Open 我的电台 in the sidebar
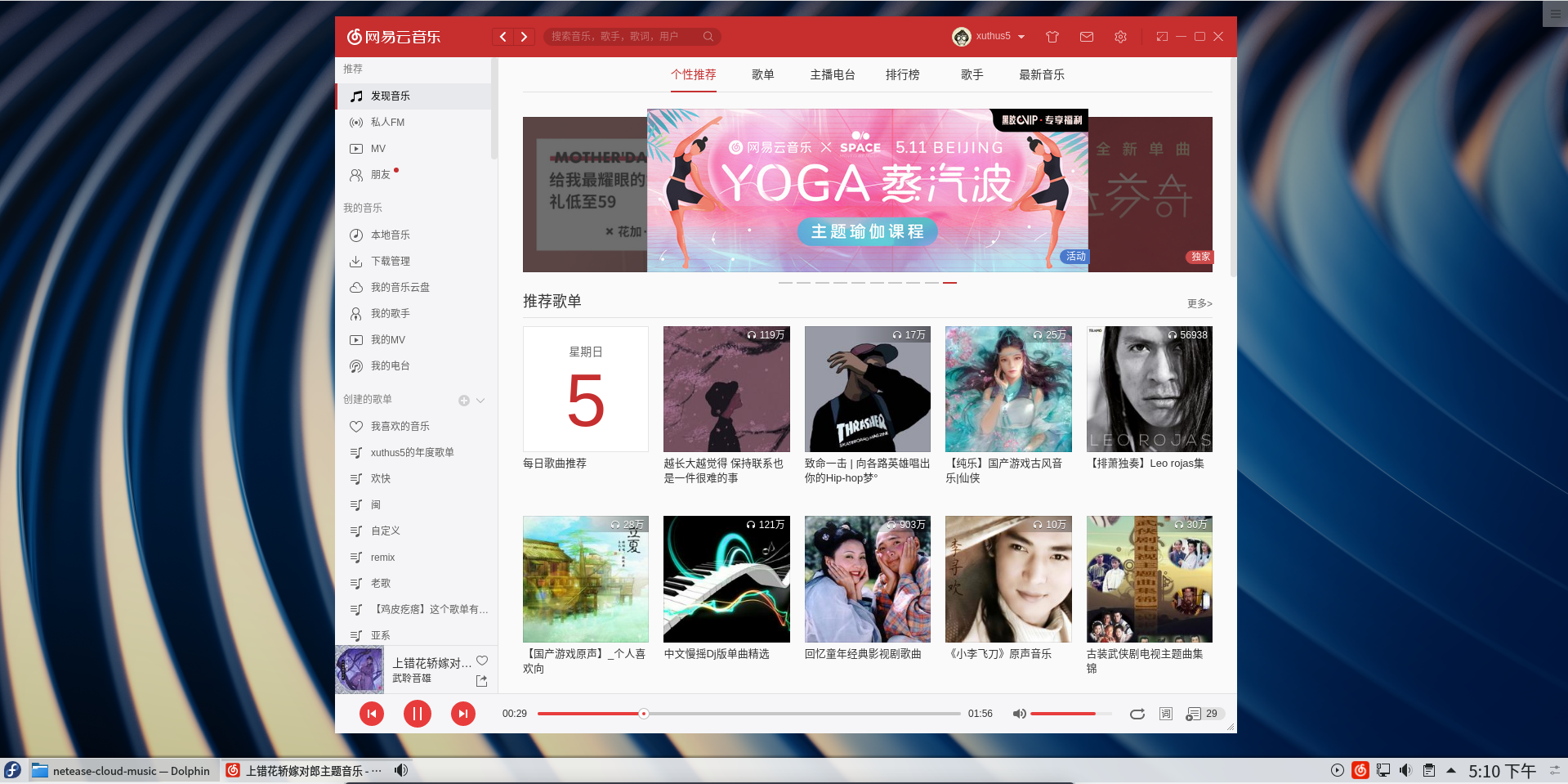 tap(413, 366)
